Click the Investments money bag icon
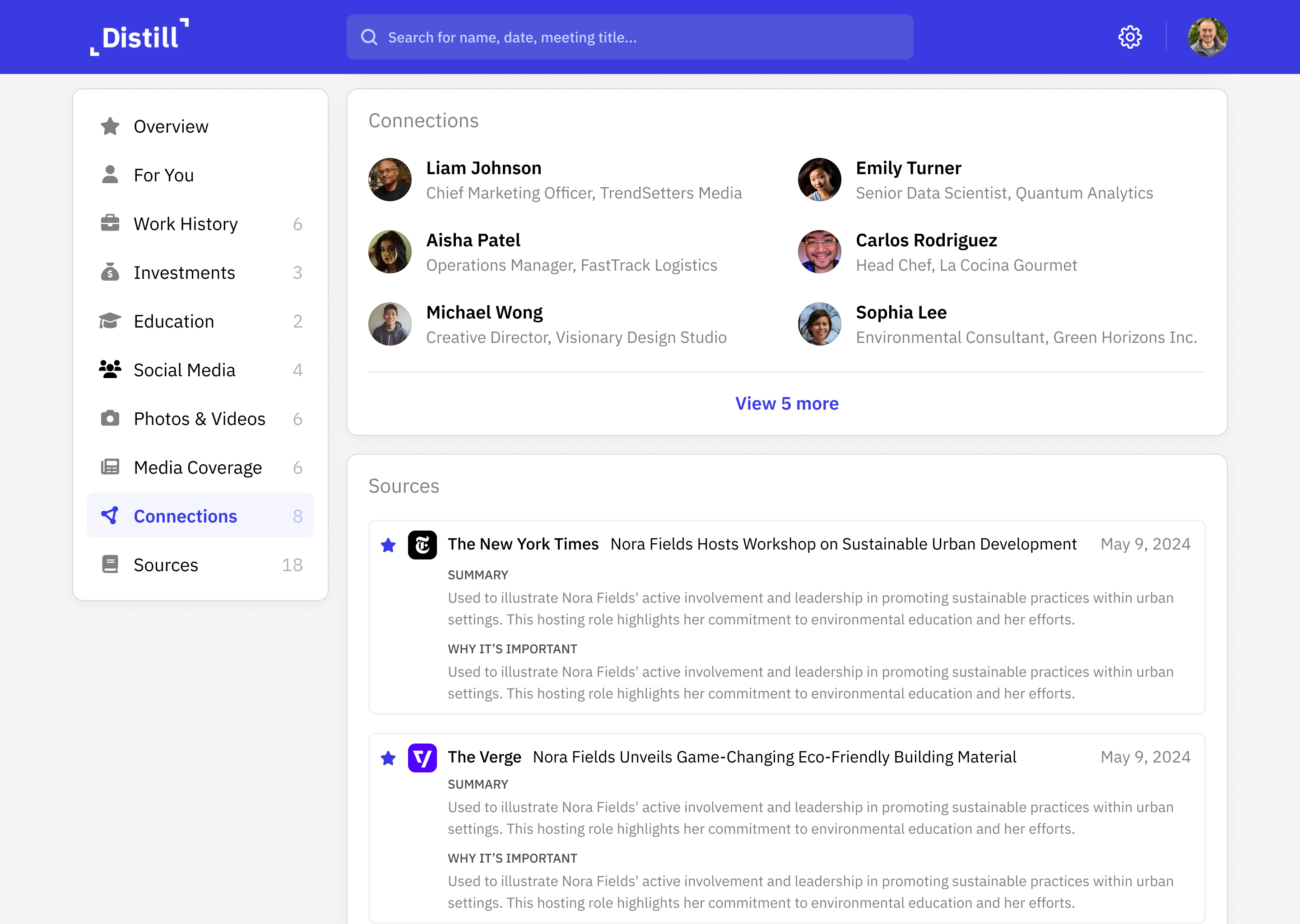This screenshot has height=924, width=1300. tap(110, 273)
